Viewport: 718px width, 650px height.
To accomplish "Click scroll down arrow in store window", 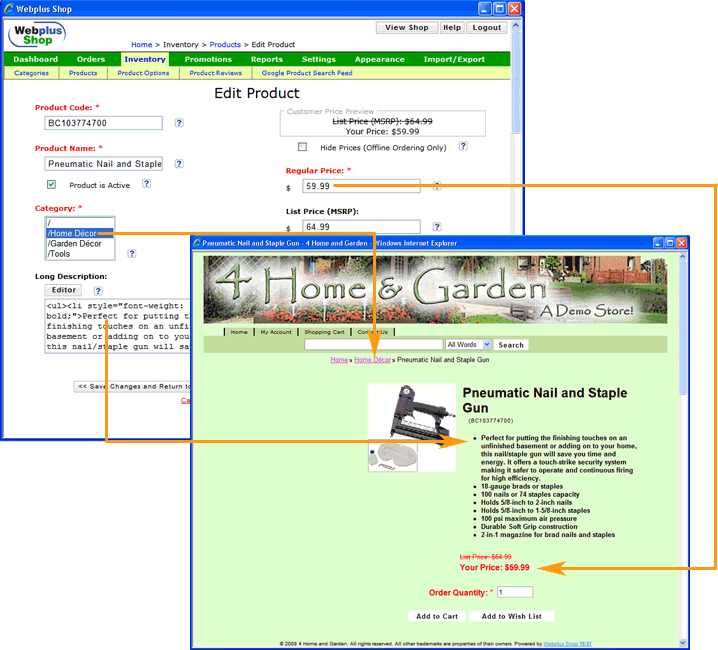I will 683,643.
